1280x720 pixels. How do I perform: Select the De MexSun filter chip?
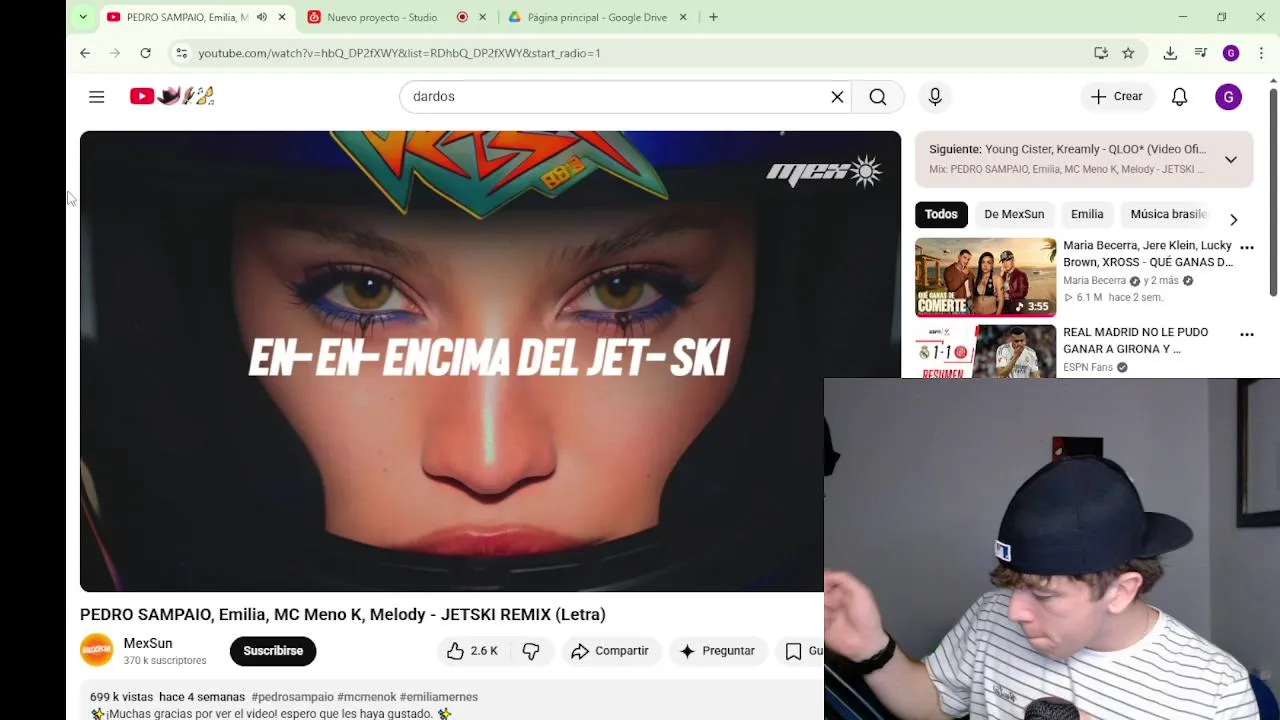[1014, 214]
